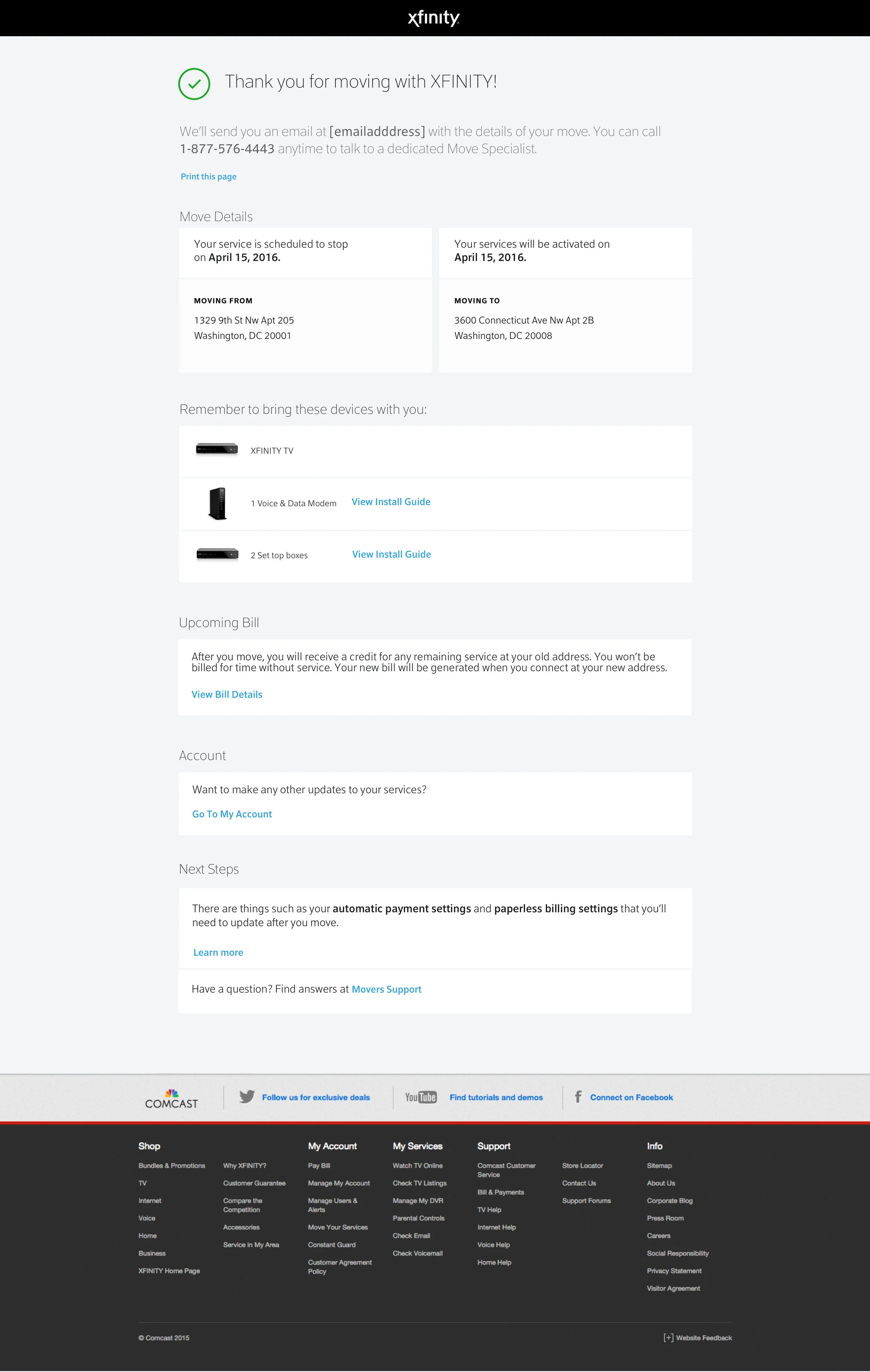Click Learn more under Next Steps
Image resolution: width=870 pixels, height=1372 pixels.
(218, 953)
